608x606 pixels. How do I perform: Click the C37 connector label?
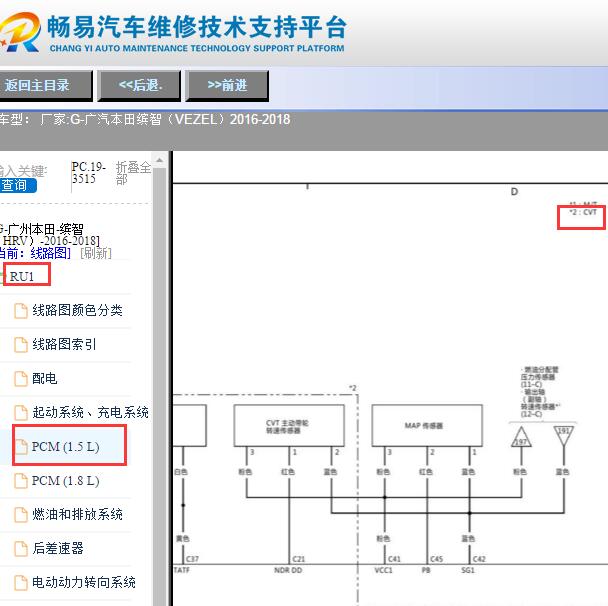(x=193, y=559)
